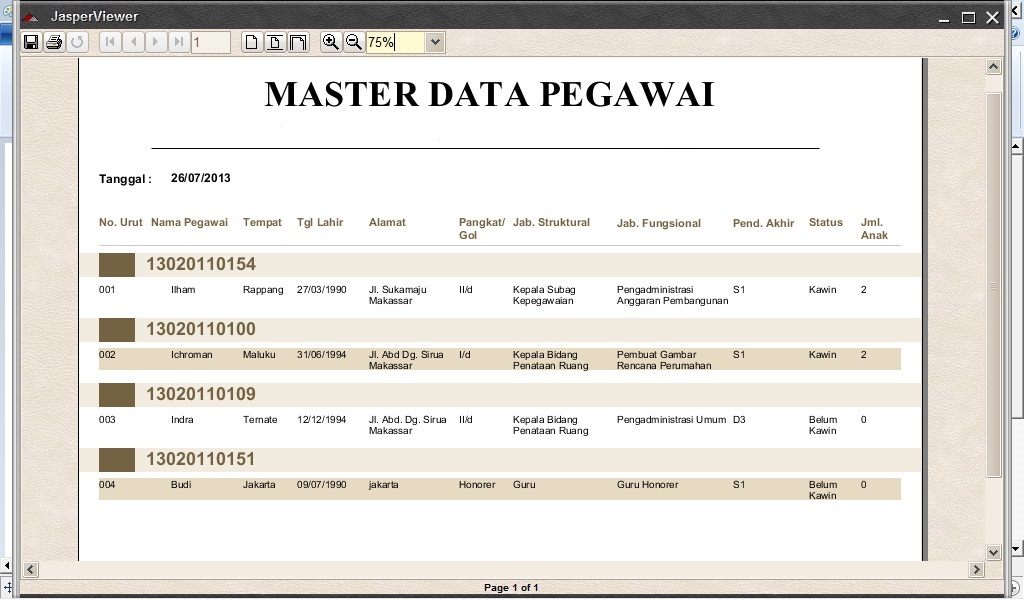
Task: Print the Master Data Pegawai report
Action: (55, 41)
